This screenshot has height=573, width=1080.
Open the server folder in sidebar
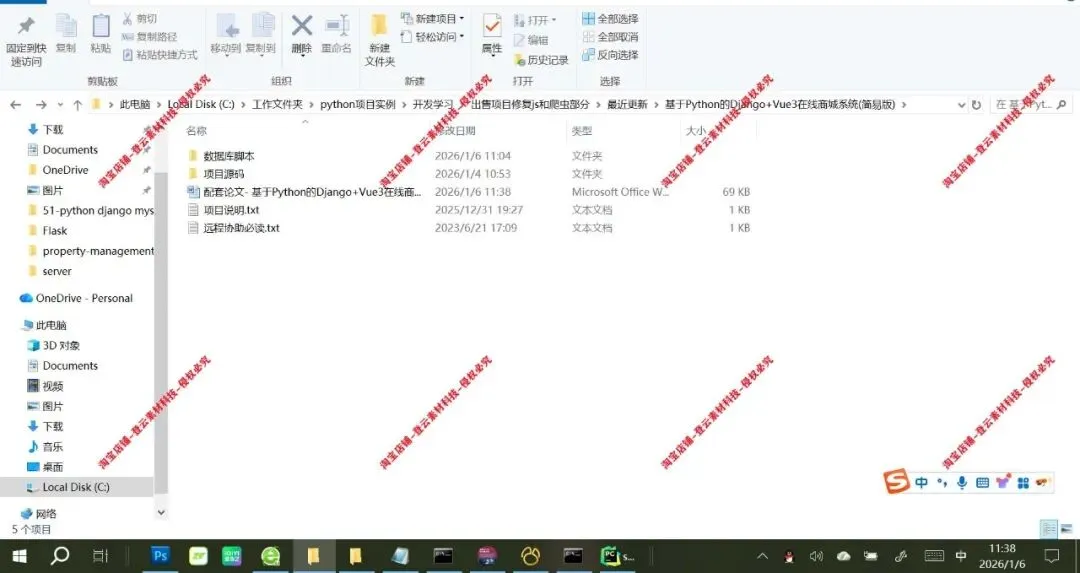[56, 271]
